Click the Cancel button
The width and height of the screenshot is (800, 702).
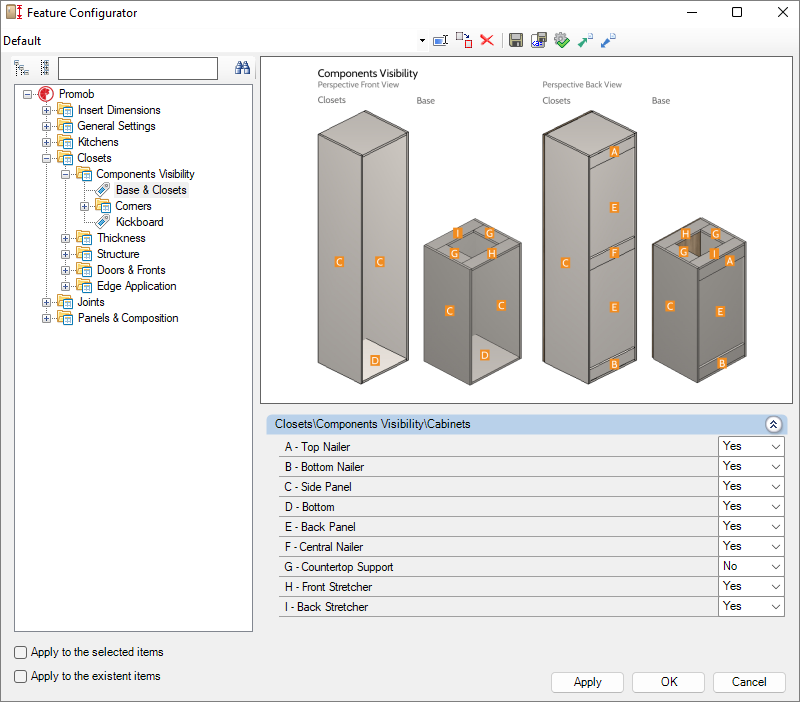point(749,682)
